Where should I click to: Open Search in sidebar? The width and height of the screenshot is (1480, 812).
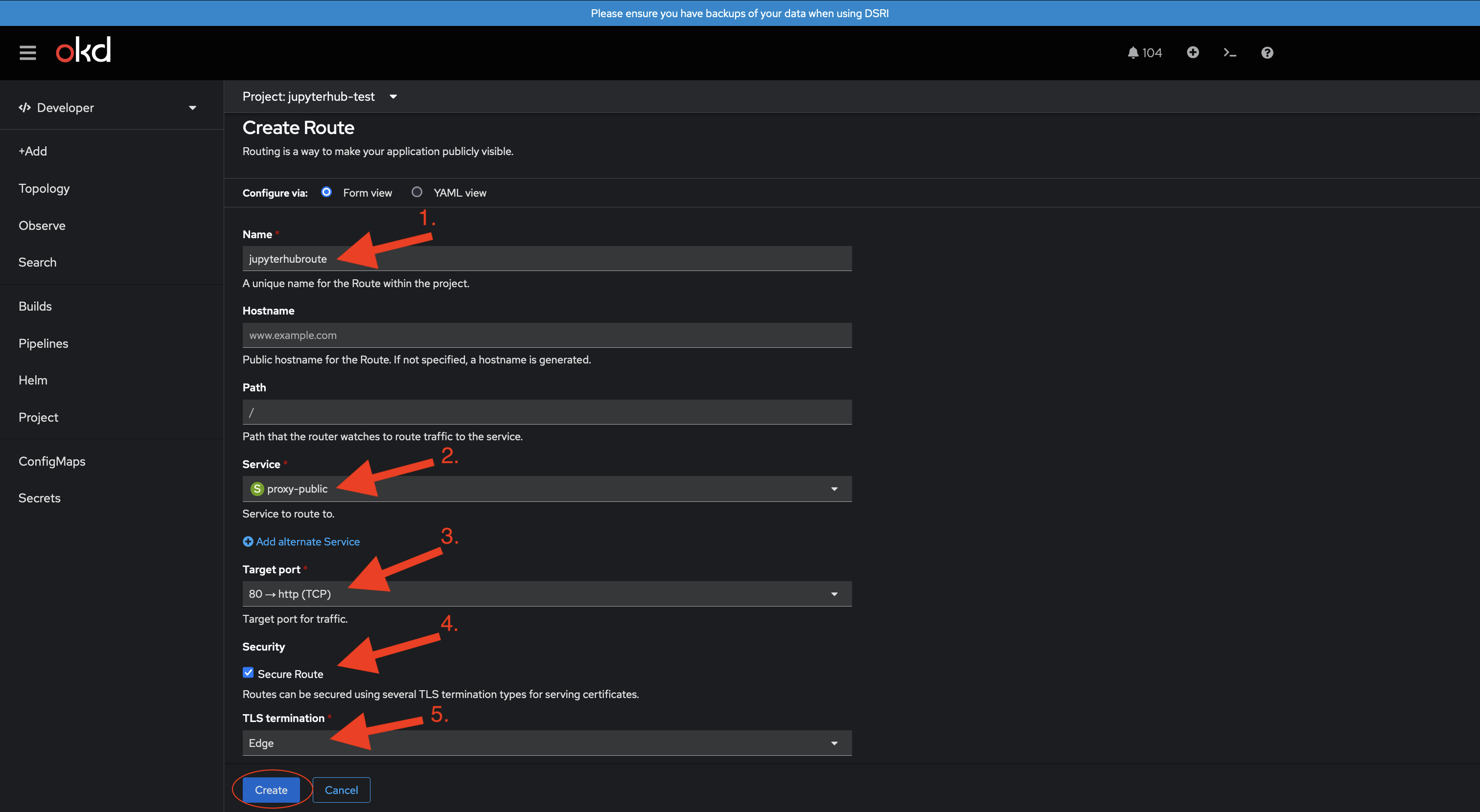pyautogui.click(x=37, y=263)
